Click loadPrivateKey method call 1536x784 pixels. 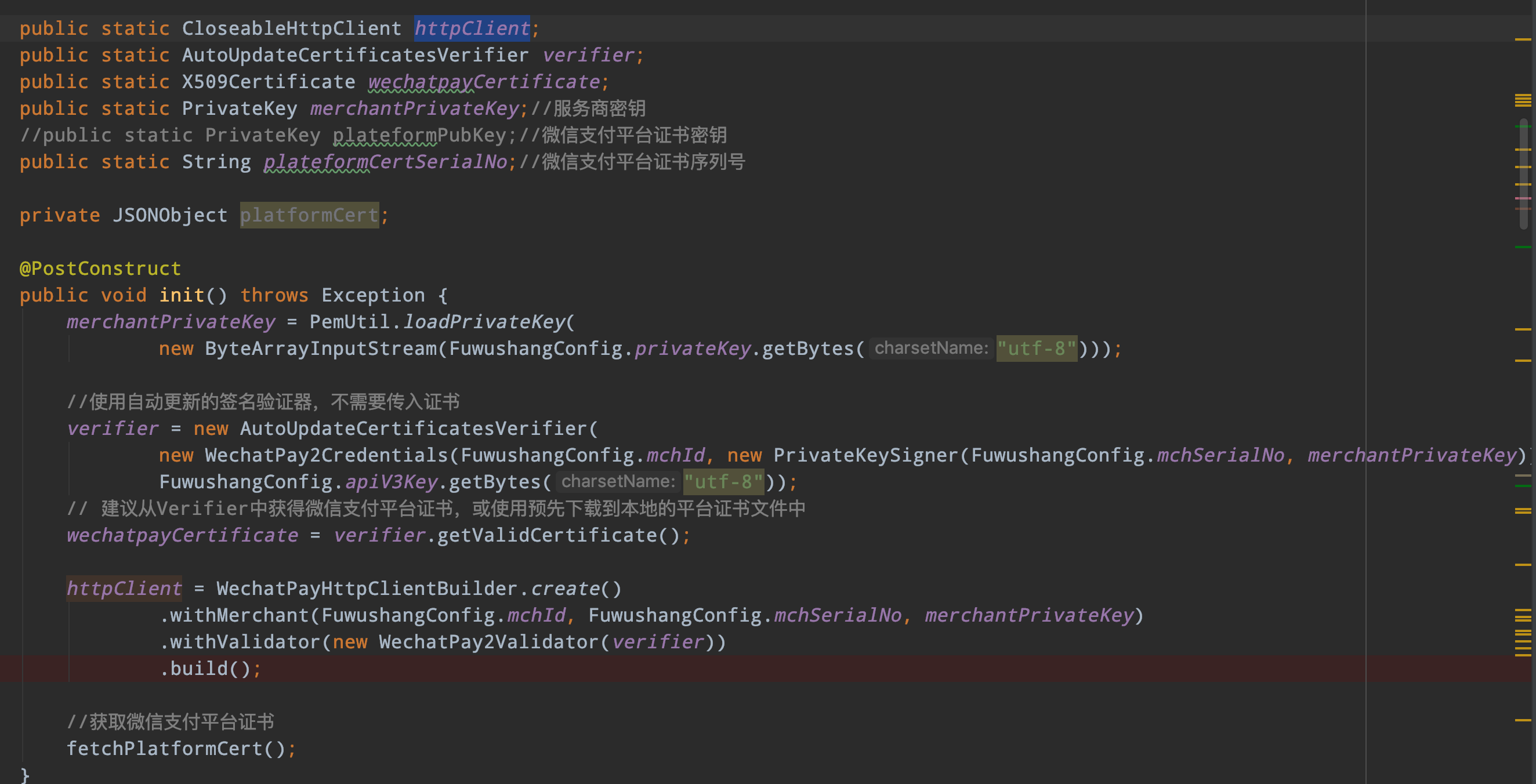pos(484,322)
